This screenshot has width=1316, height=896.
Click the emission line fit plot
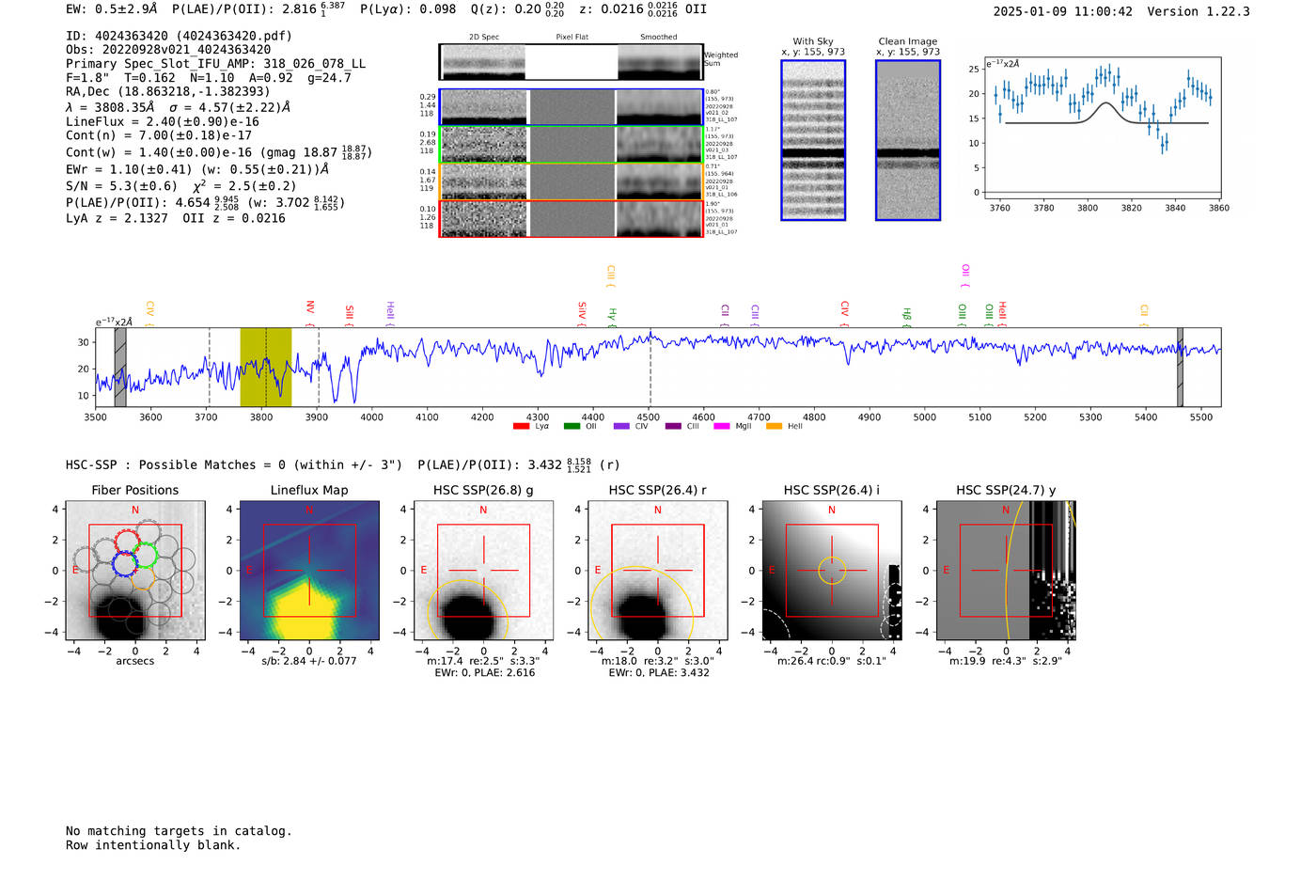(x=1102, y=129)
